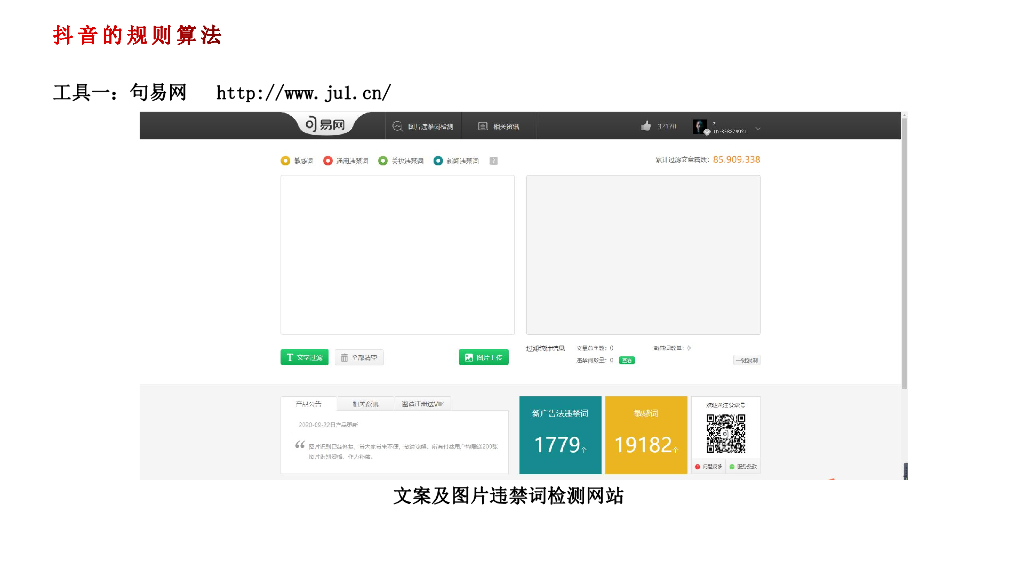This screenshot has width=1024, height=576.
Task: Focus the left text input box
Action: tap(398, 255)
